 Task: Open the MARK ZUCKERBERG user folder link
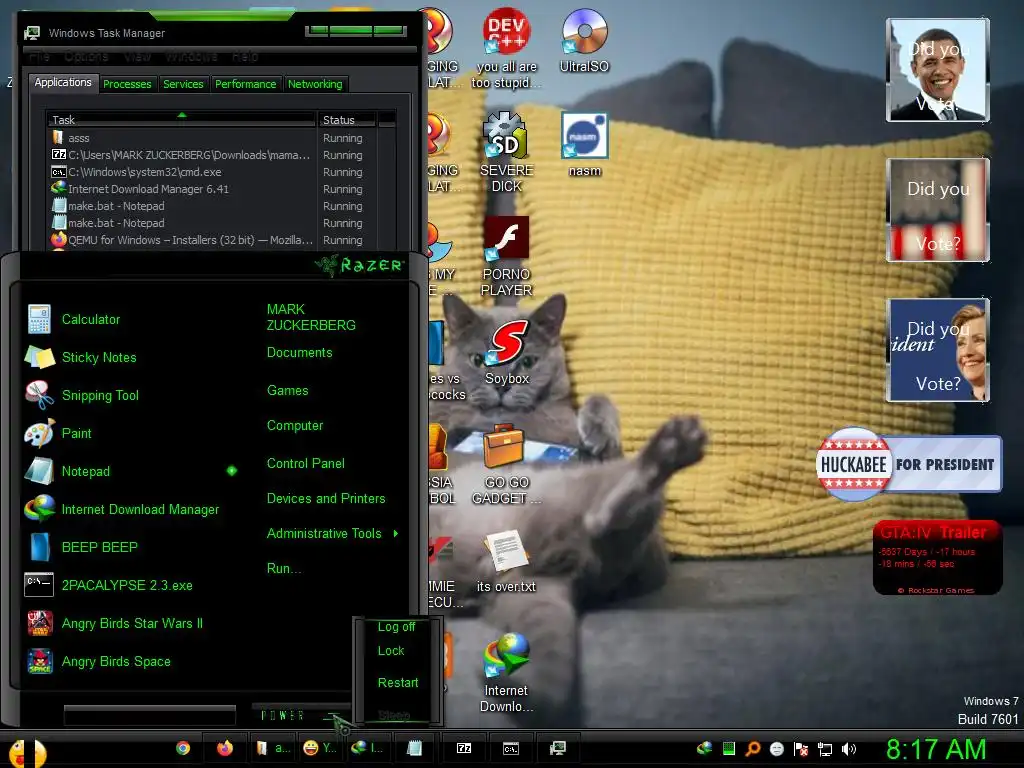click(311, 317)
